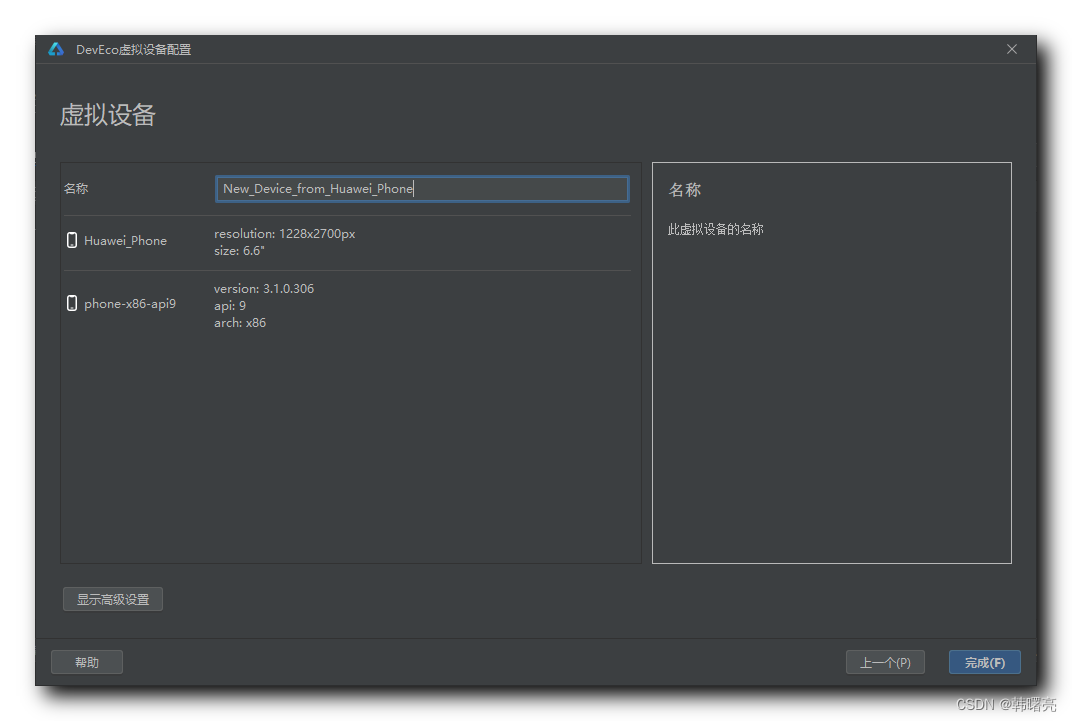Click the 虚拟设备 page heading
The height and width of the screenshot is (721, 1072).
pos(107,115)
